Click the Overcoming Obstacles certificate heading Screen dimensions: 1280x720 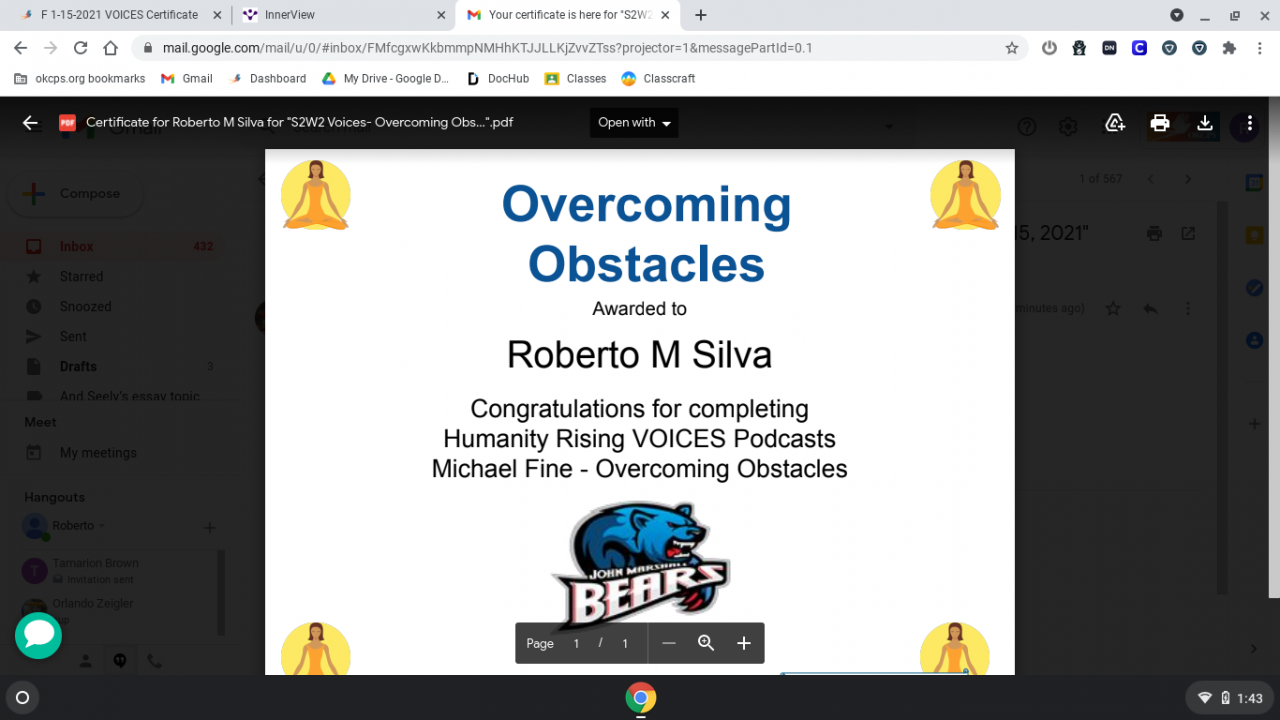(x=646, y=234)
